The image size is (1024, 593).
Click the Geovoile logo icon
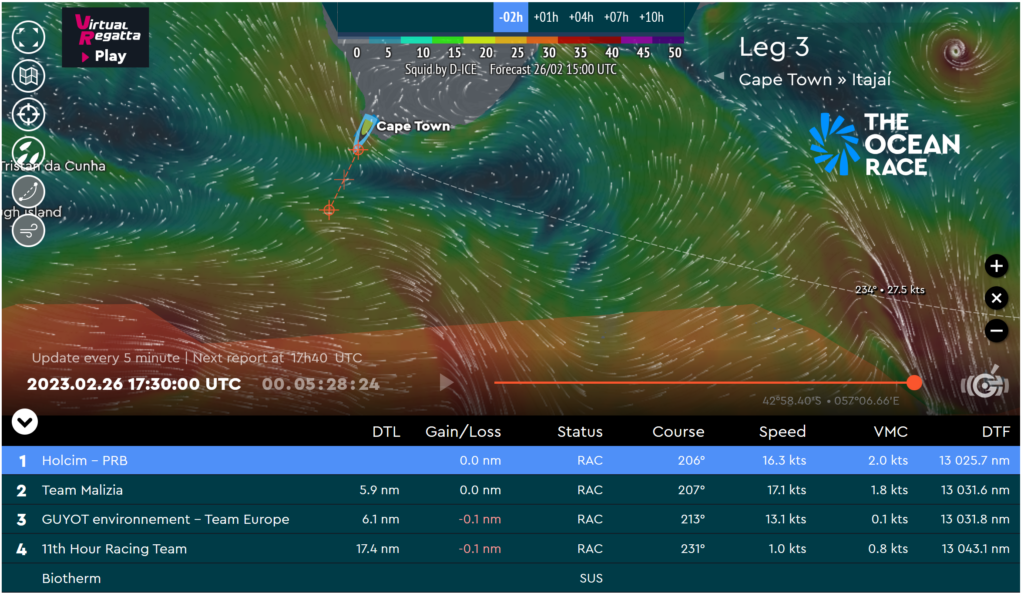click(985, 384)
